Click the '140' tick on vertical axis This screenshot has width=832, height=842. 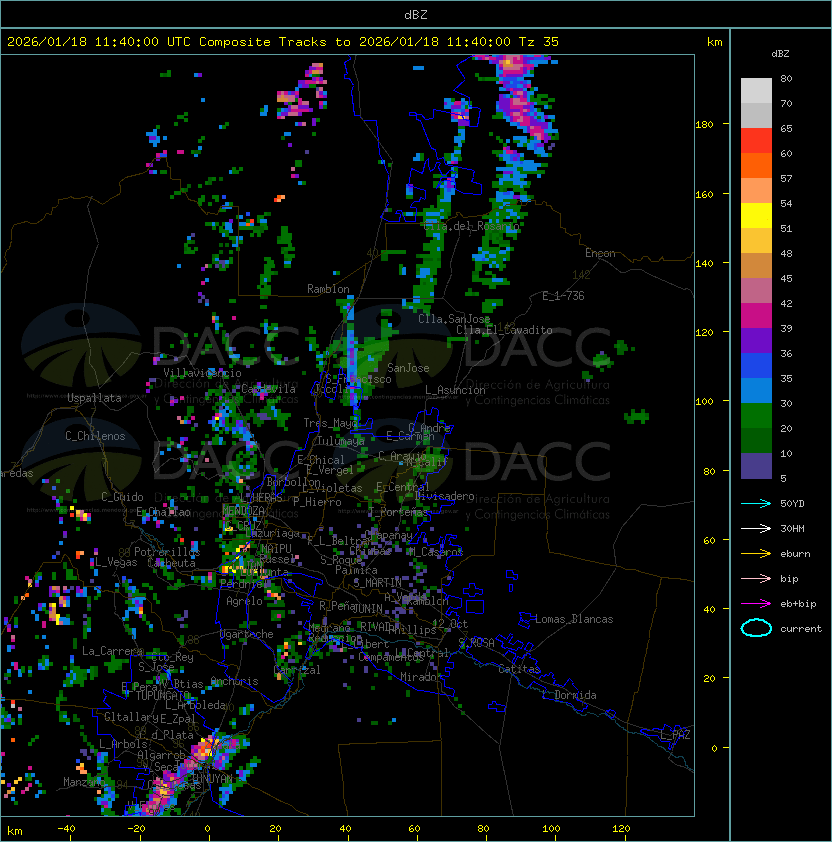click(x=704, y=263)
